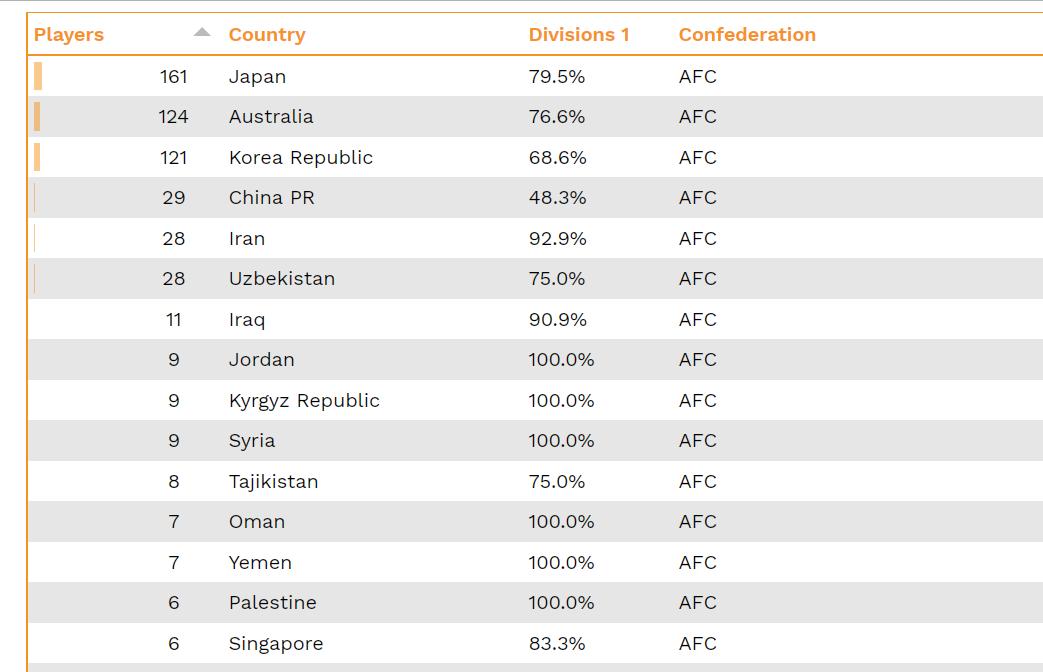Select Australia in the Country column

tap(271, 117)
